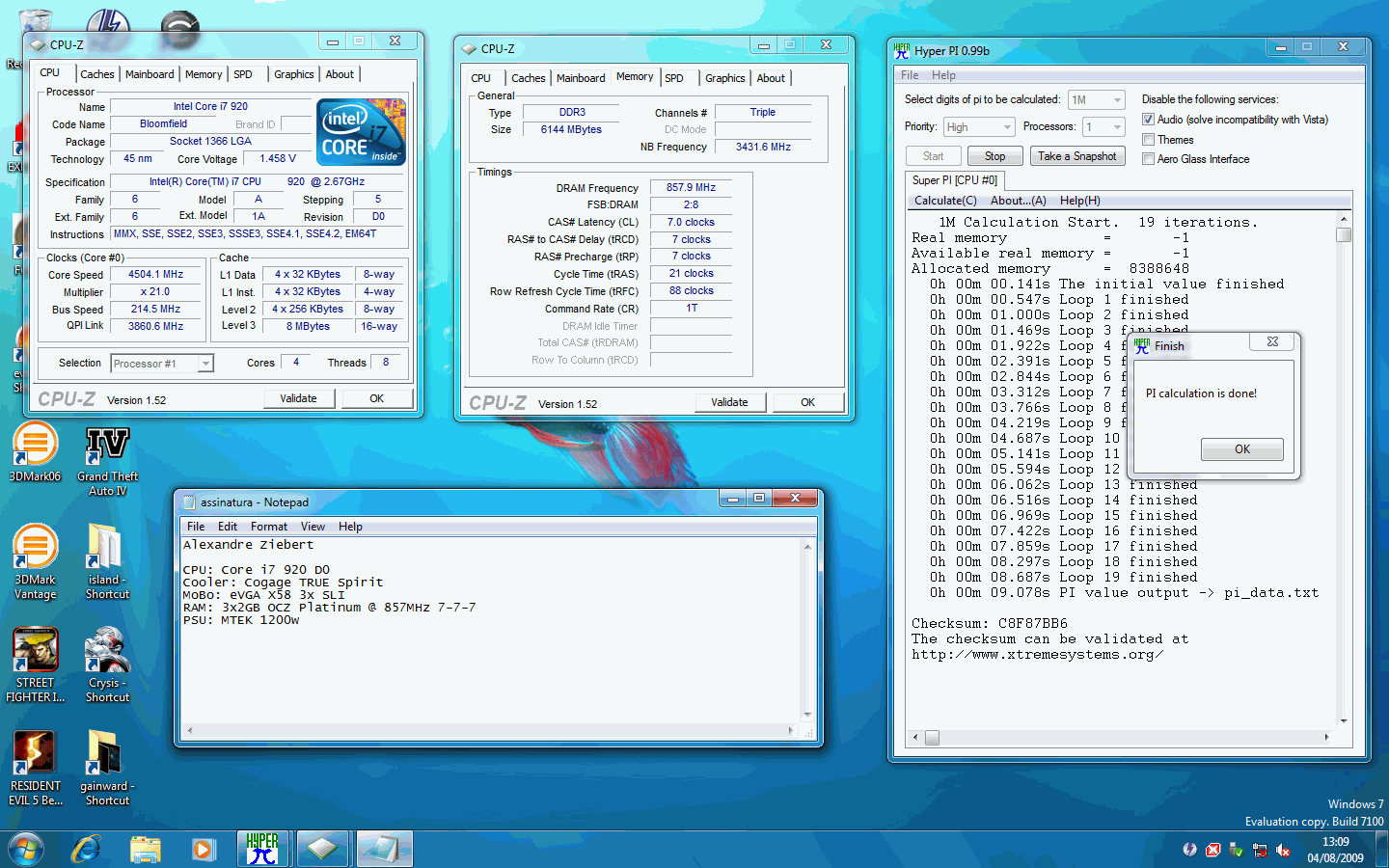Click Validate in left CPU-Z window
Viewport: 1389px width, 868px height.
click(298, 398)
